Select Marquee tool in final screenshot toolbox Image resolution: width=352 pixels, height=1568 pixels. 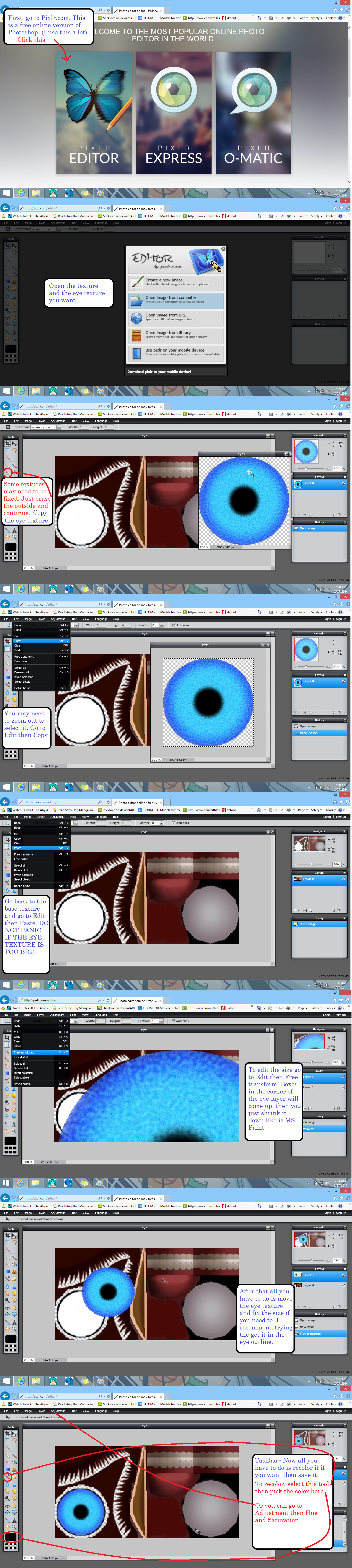(7, 1441)
